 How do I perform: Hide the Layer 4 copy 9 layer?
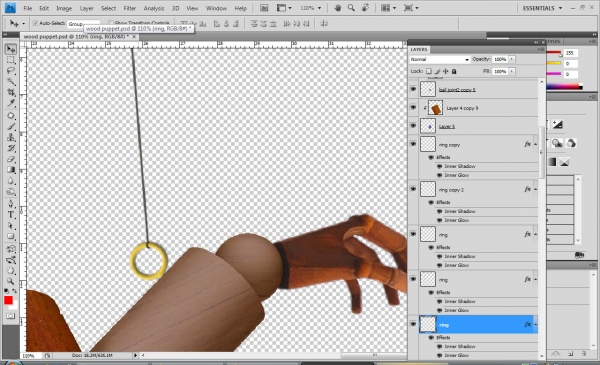pyautogui.click(x=413, y=108)
